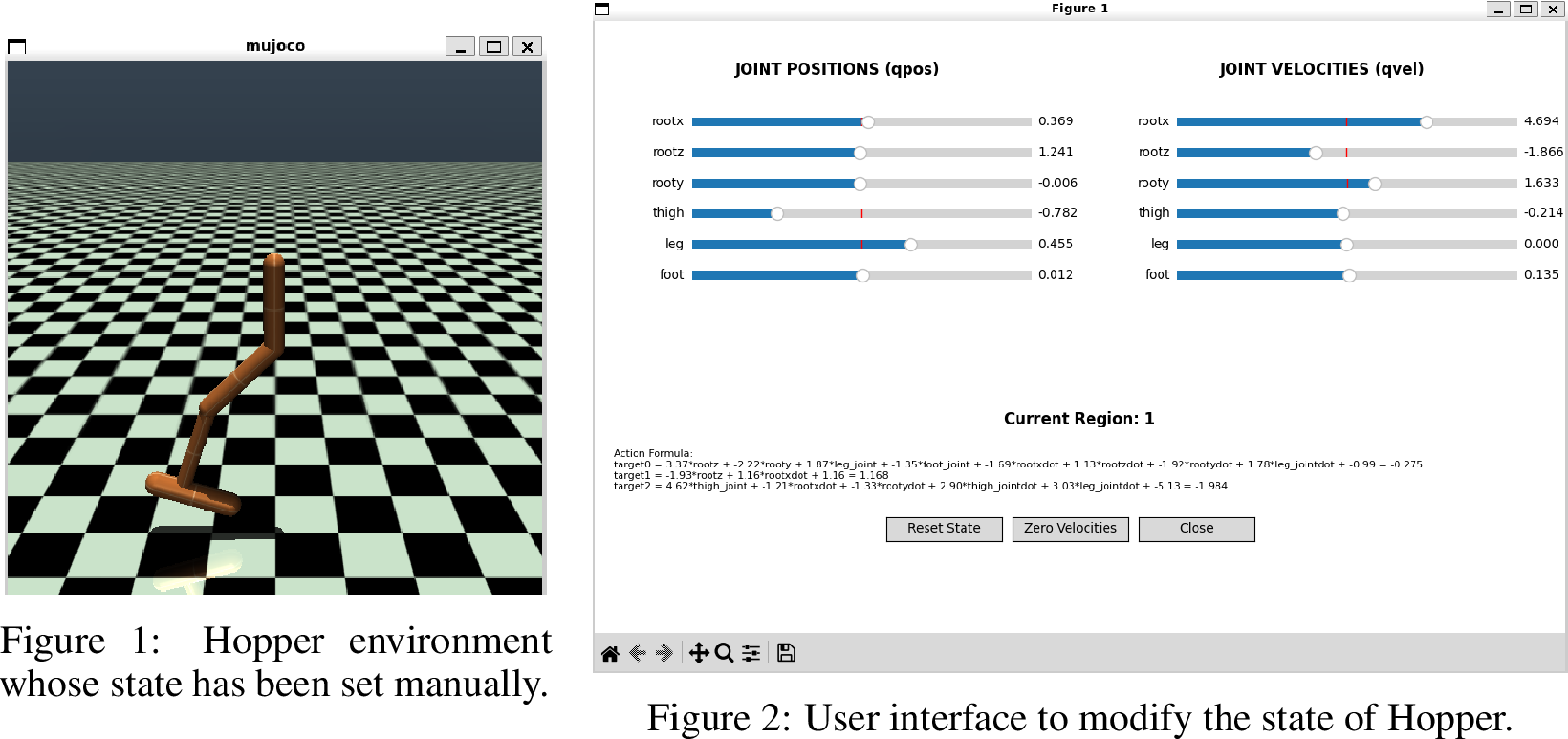Go forward to next view arrow
Image resolution: width=1568 pixels, height=739 pixels.
[664, 654]
